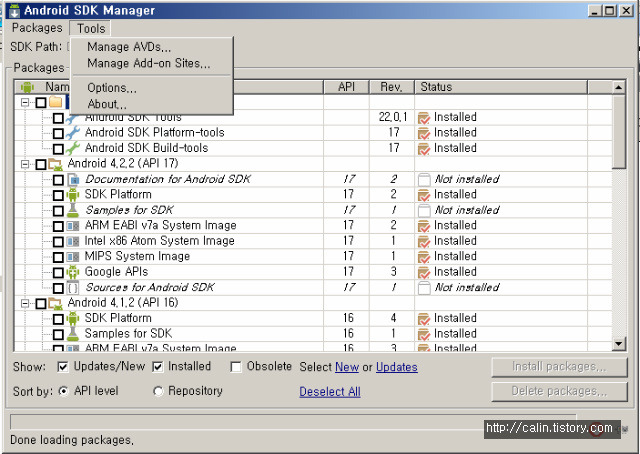This screenshot has height=454, width=640.
Task: Click the Android 4.2.2 folder icon
Action: pyautogui.click(x=56, y=164)
